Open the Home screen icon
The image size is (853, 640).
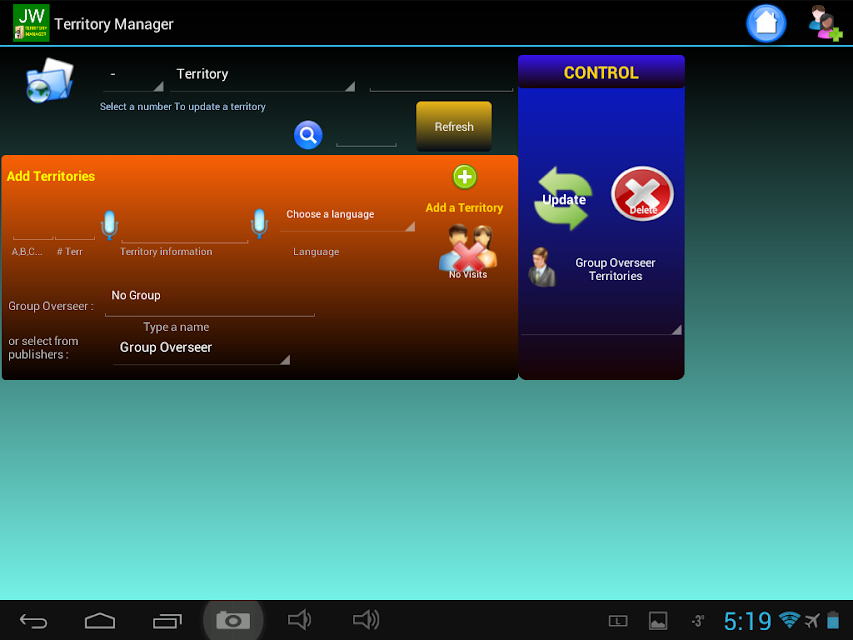(766, 23)
